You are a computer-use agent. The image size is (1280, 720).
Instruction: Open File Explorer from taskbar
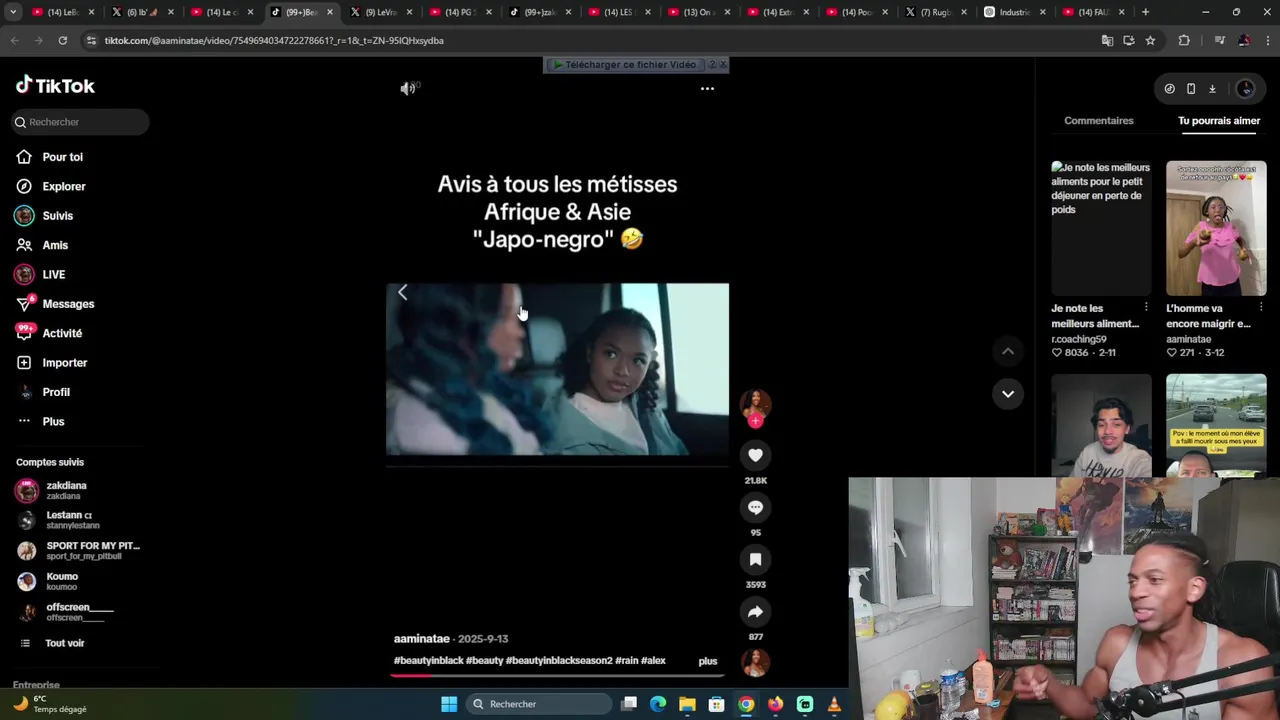click(687, 704)
